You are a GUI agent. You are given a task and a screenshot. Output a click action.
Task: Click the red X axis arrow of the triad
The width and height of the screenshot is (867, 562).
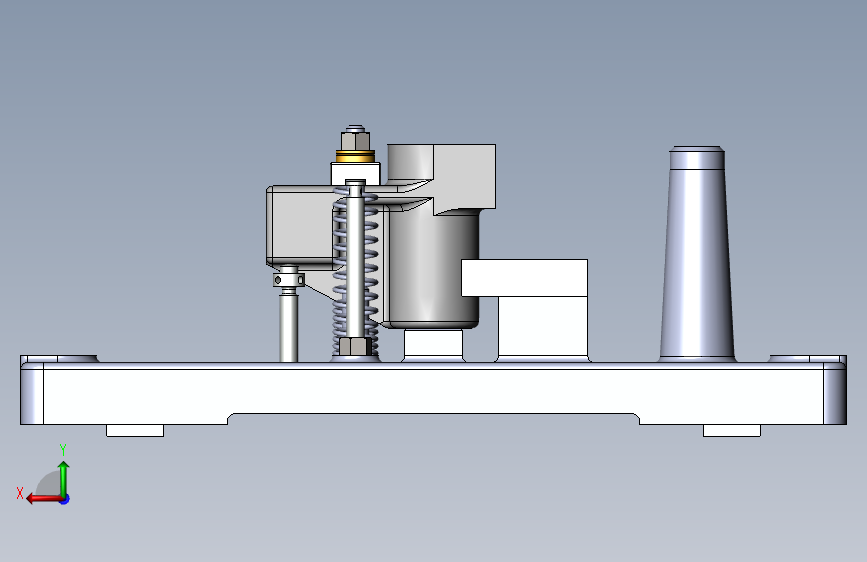click(43, 499)
